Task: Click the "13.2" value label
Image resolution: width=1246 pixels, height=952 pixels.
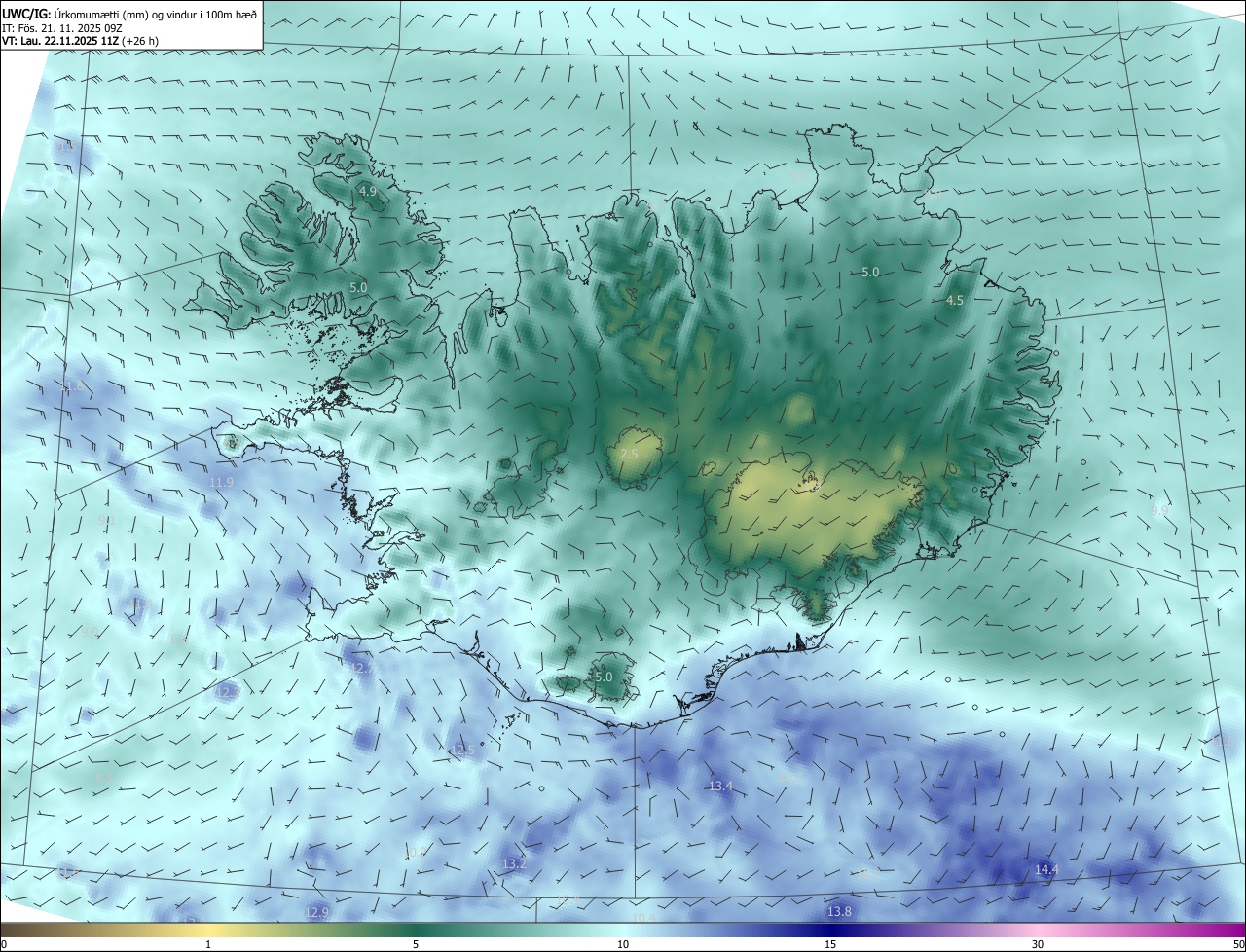Action: pos(514,863)
